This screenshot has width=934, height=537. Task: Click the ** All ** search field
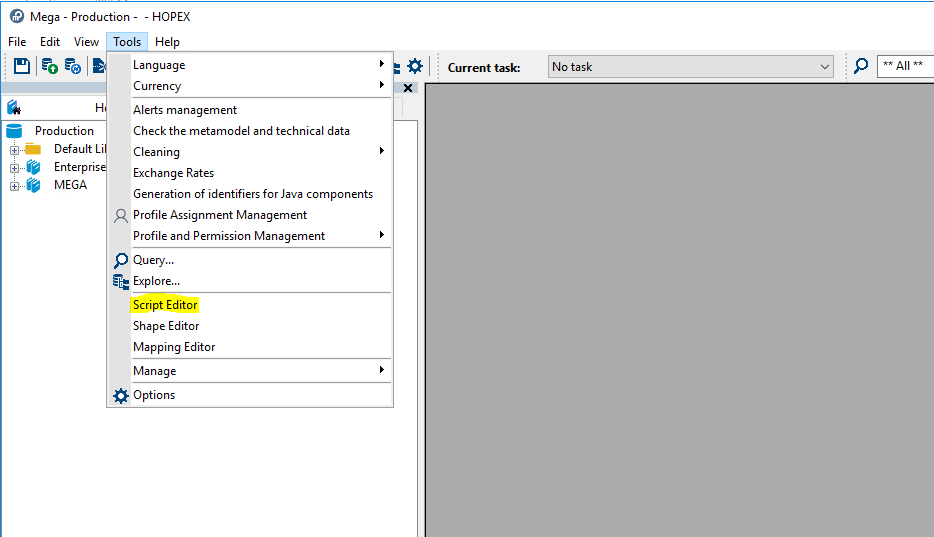(x=904, y=66)
